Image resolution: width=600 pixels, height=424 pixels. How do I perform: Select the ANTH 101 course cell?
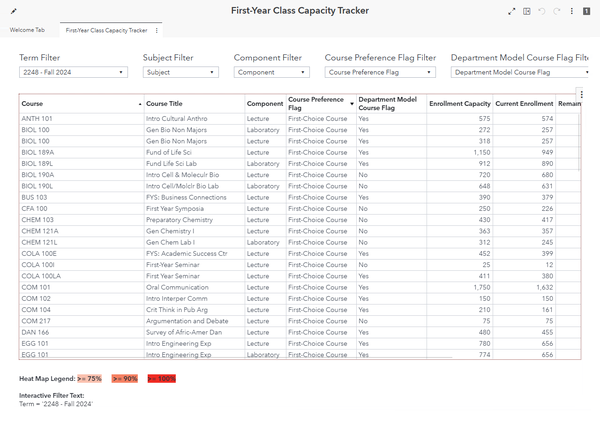pyautogui.click(x=82, y=119)
